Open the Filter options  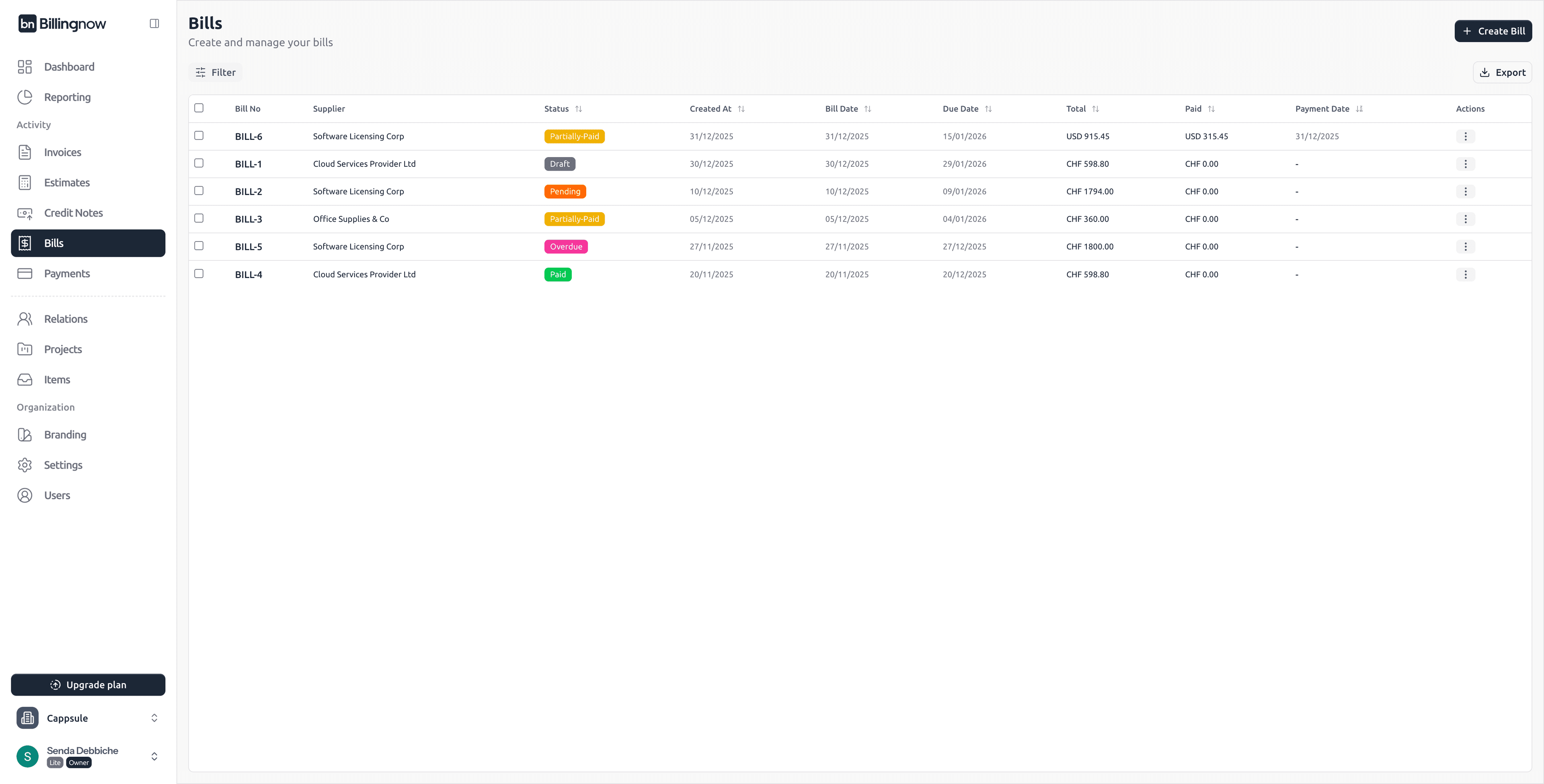click(x=215, y=72)
